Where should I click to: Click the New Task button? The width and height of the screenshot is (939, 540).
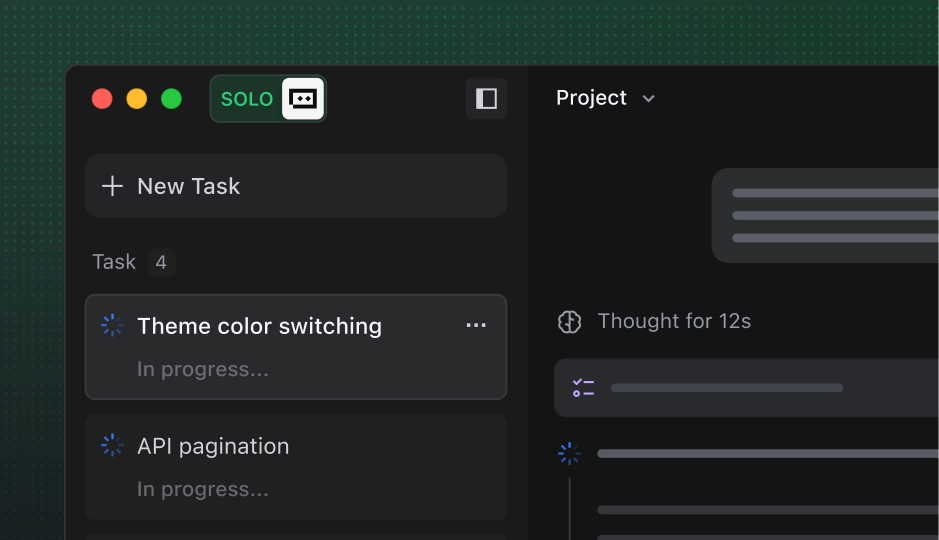pos(295,186)
